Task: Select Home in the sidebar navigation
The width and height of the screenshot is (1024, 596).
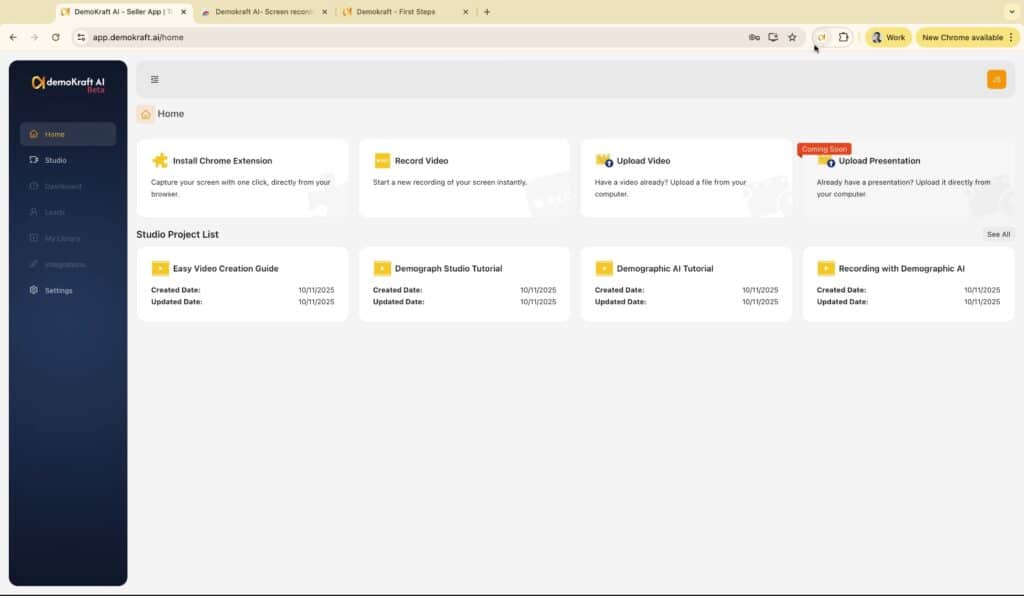Action: pyautogui.click(x=54, y=134)
